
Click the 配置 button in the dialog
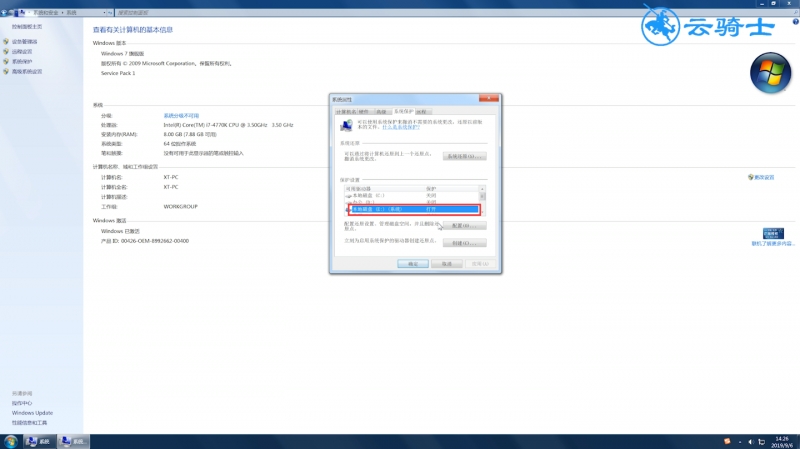(x=464, y=226)
